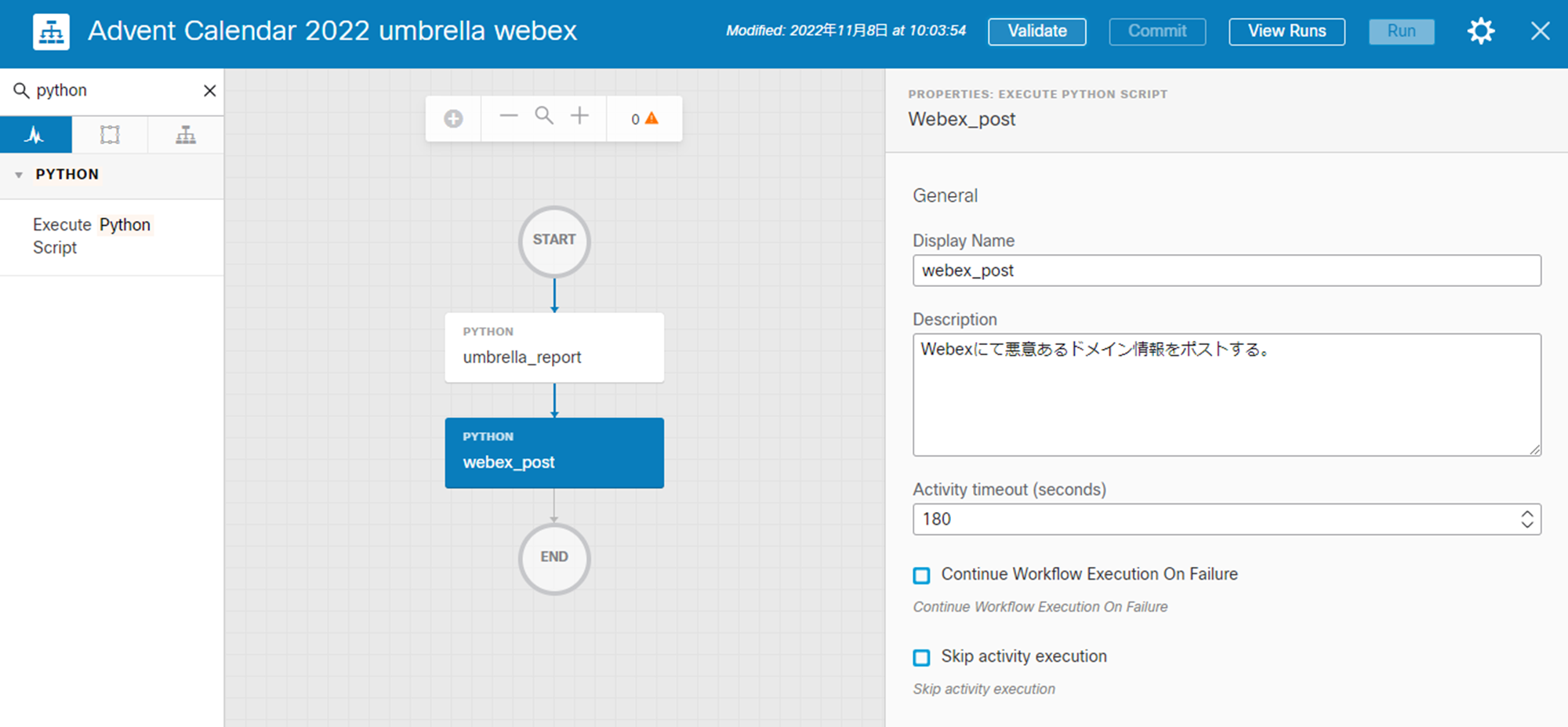Open the workflow settings gear icon
This screenshot has width=1568, height=727.
(1481, 31)
